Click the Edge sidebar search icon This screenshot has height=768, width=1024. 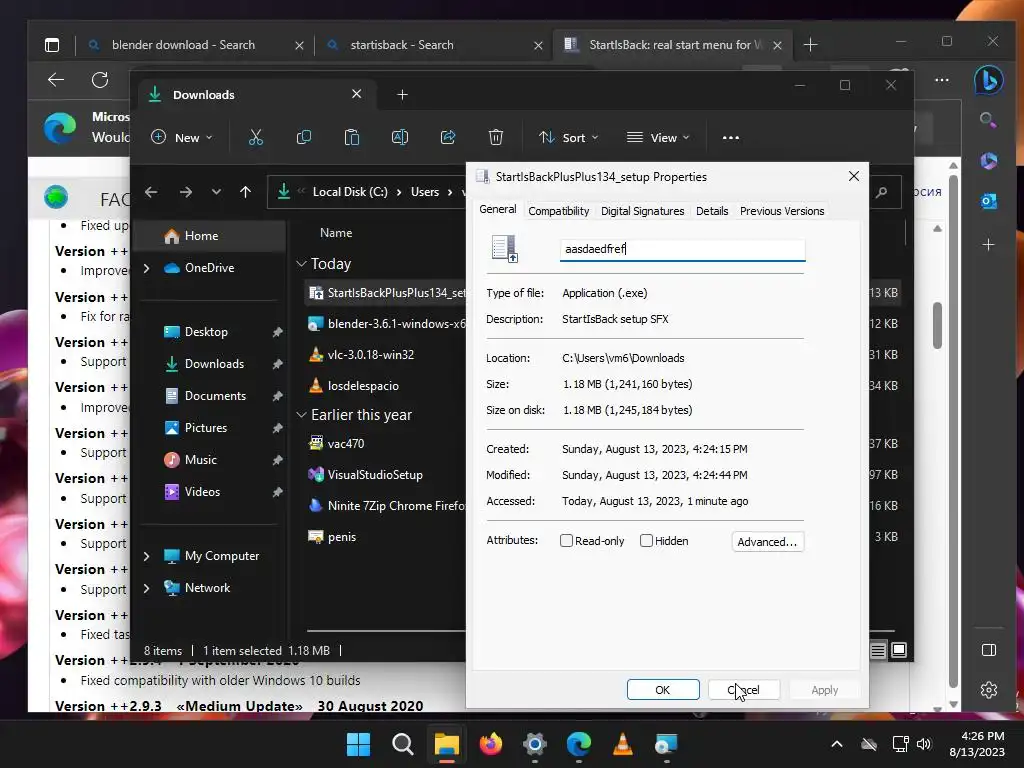tap(988, 120)
